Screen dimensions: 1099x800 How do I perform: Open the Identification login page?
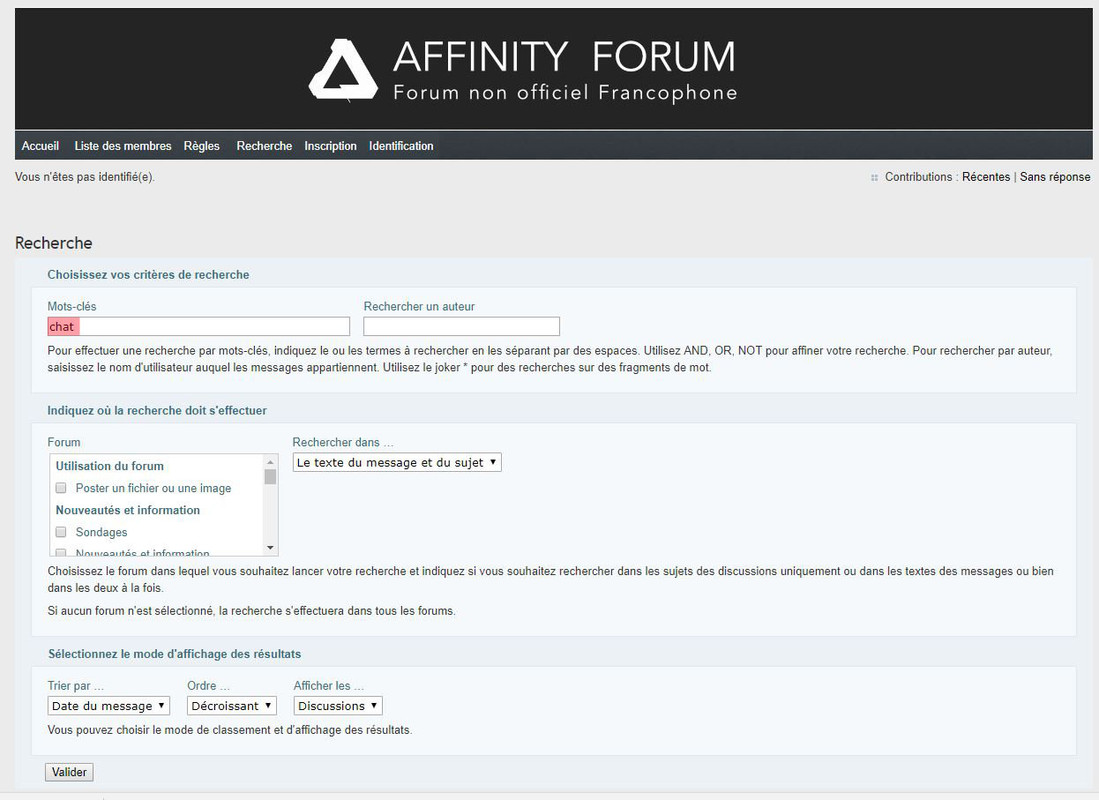401,146
